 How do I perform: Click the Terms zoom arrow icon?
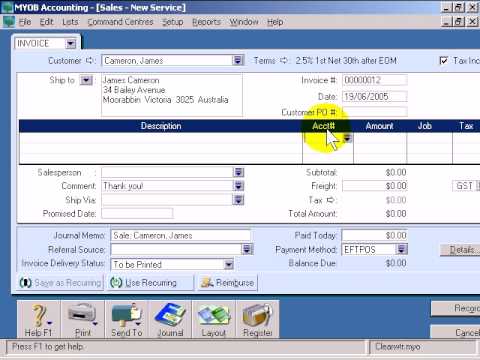coord(284,61)
